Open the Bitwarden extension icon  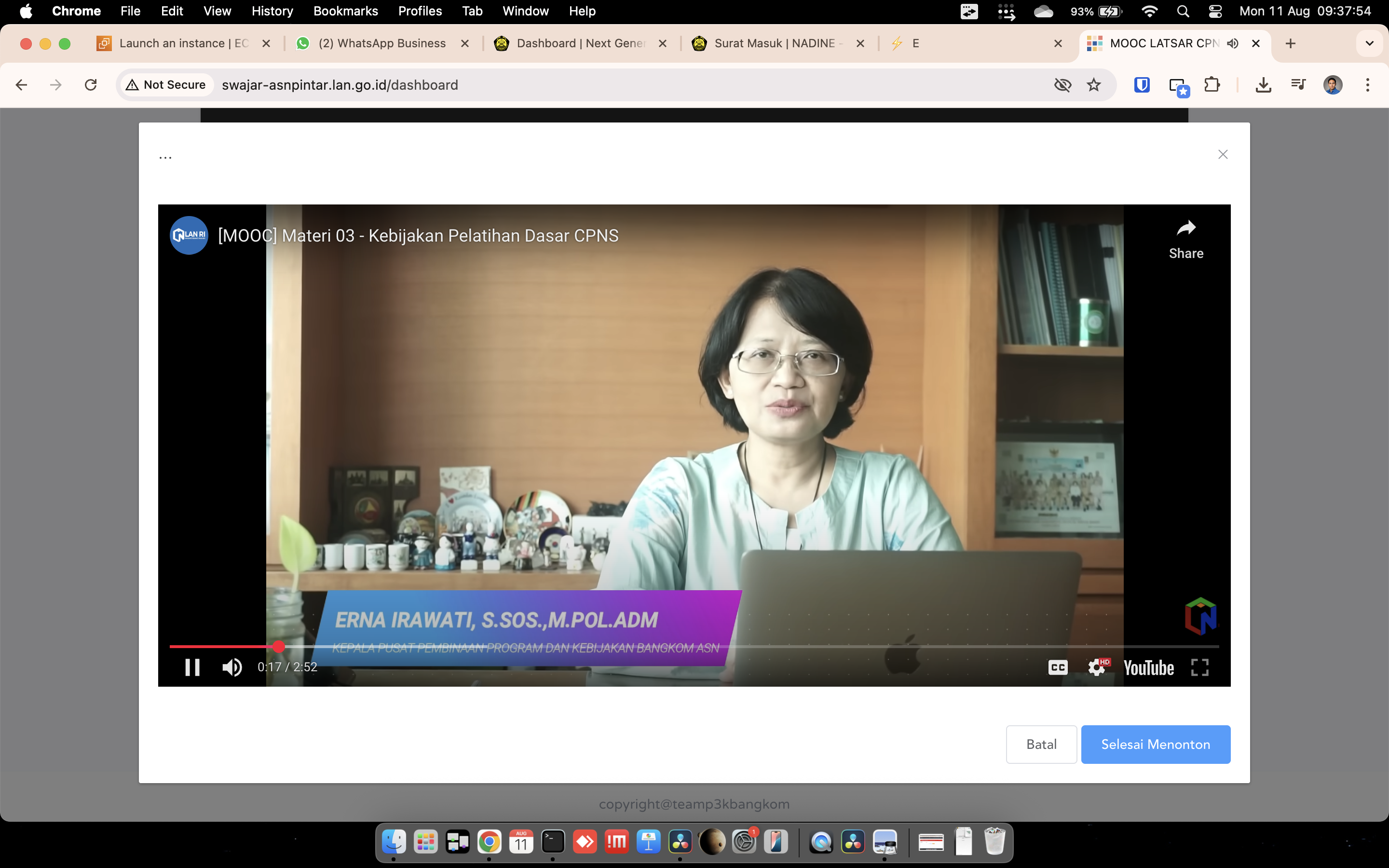pyautogui.click(x=1142, y=85)
